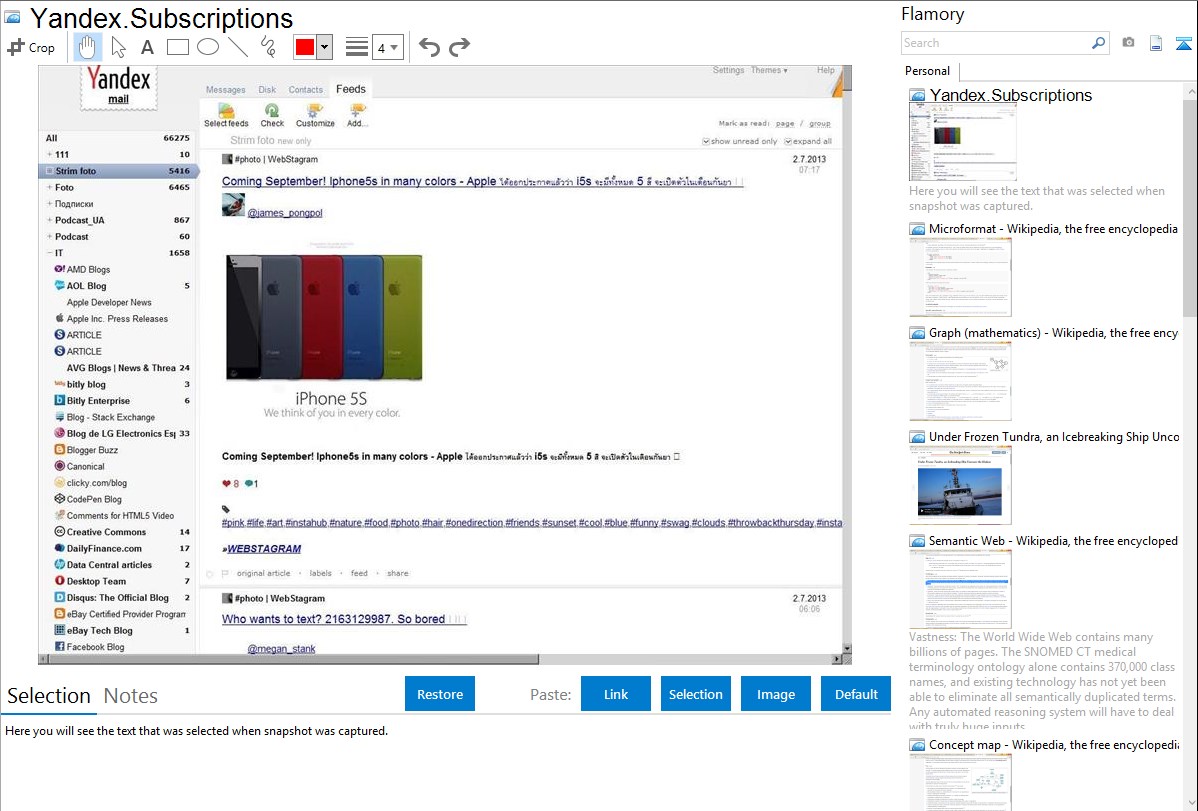The width and height of the screenshot is (1198, 811).
Task: Click the Facebook Blog feed icon
Action: pyautogui.click(x=60, y=647)
